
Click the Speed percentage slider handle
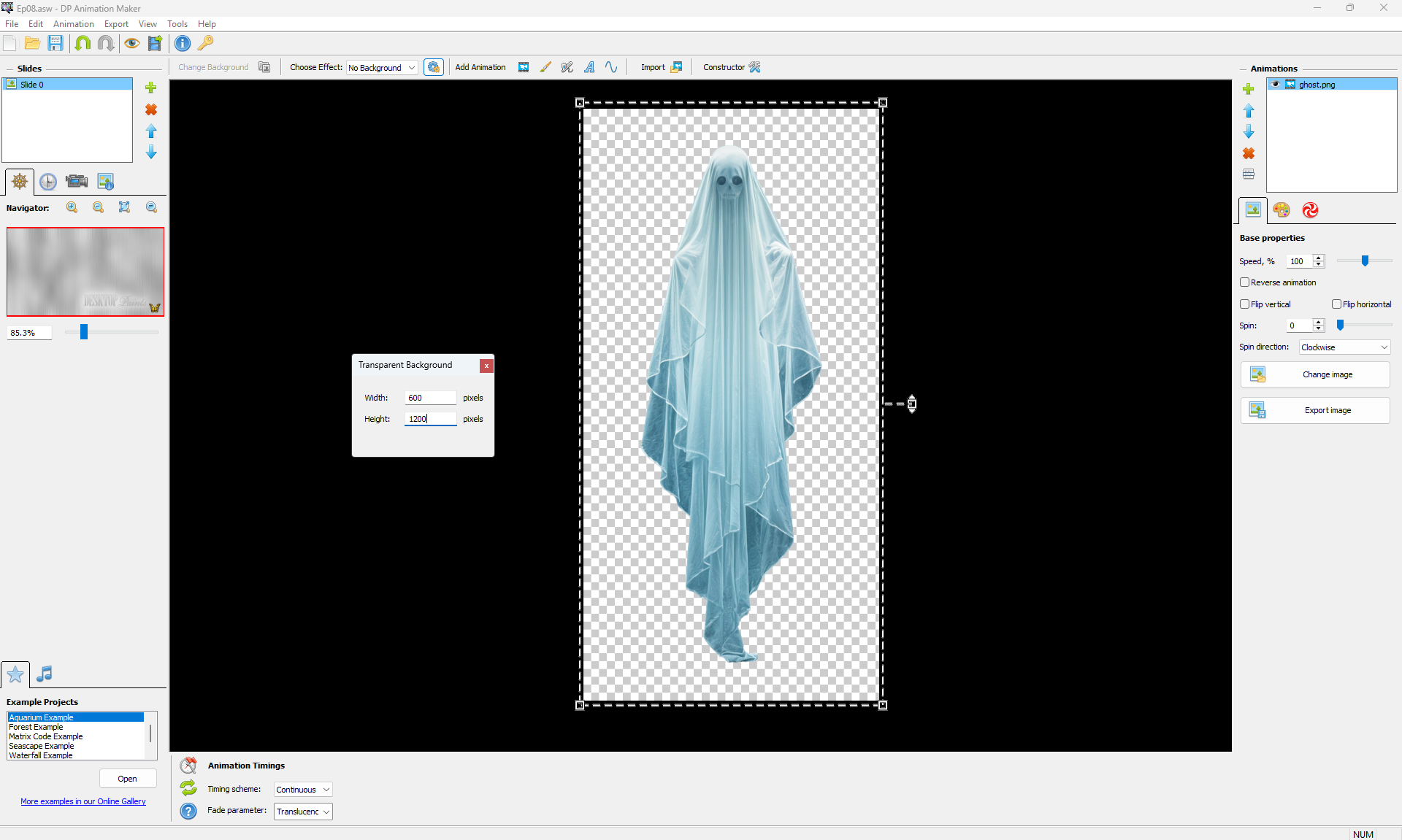coord(1365,261)
